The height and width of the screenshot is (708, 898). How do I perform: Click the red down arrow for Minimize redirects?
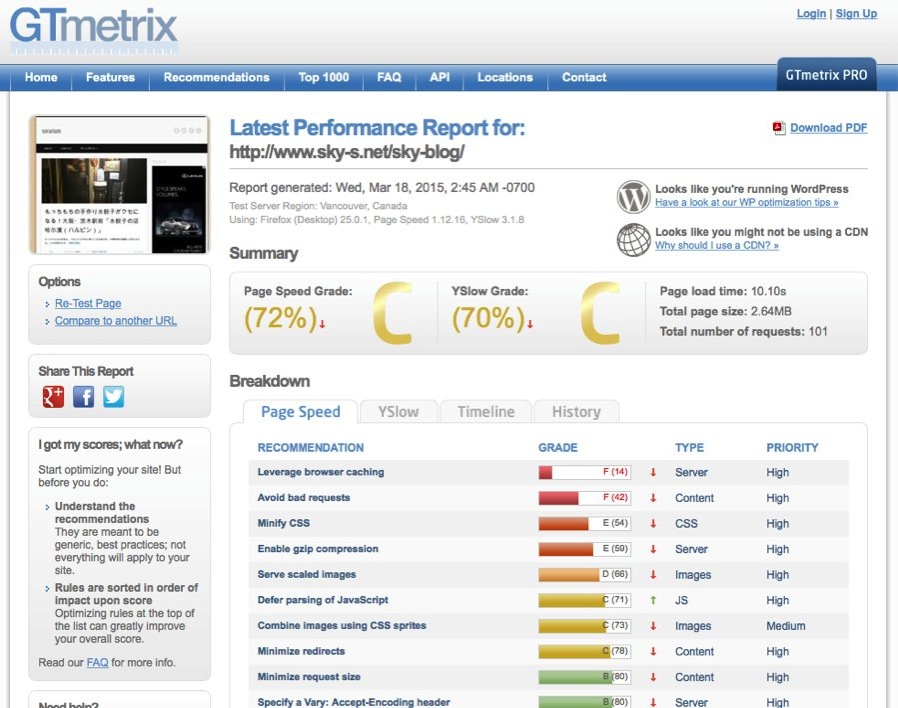point(653,651)
